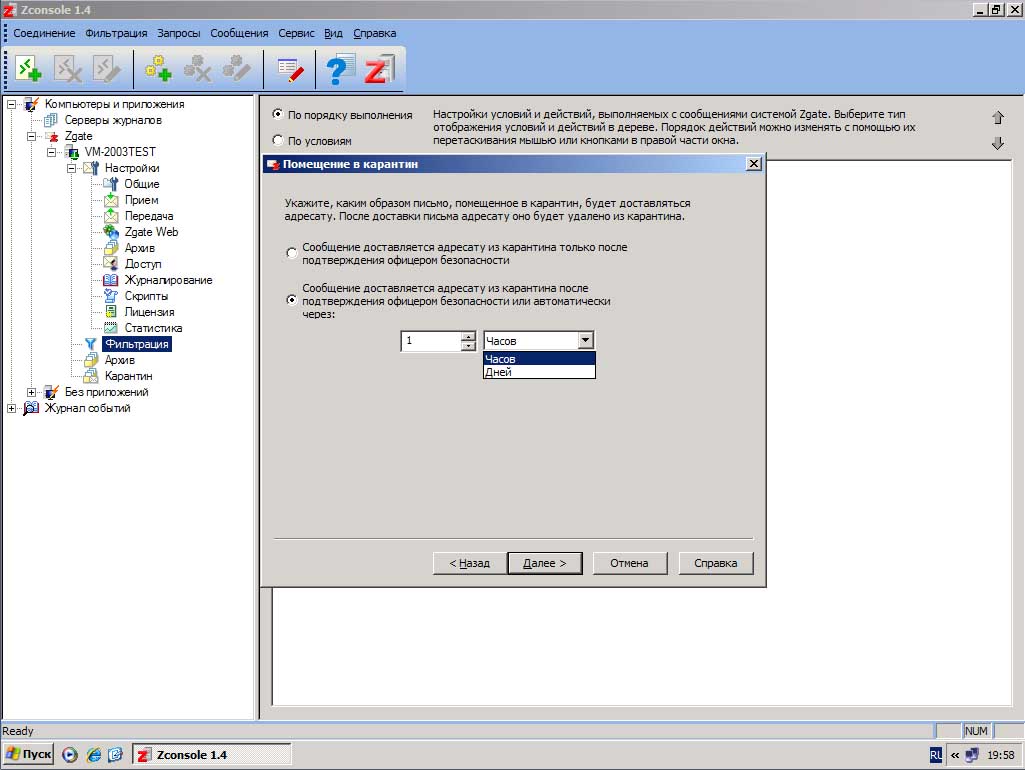
Task: Select the Архив item under VM-2003TEST
Action: click(120, 360)
